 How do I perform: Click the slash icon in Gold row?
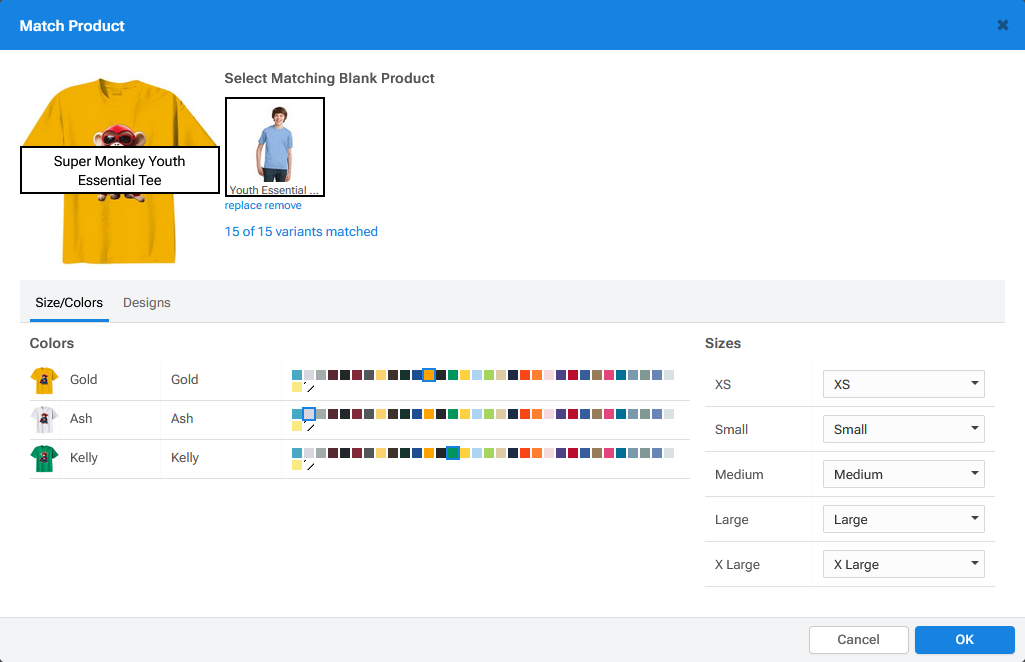tap(310, 388)
